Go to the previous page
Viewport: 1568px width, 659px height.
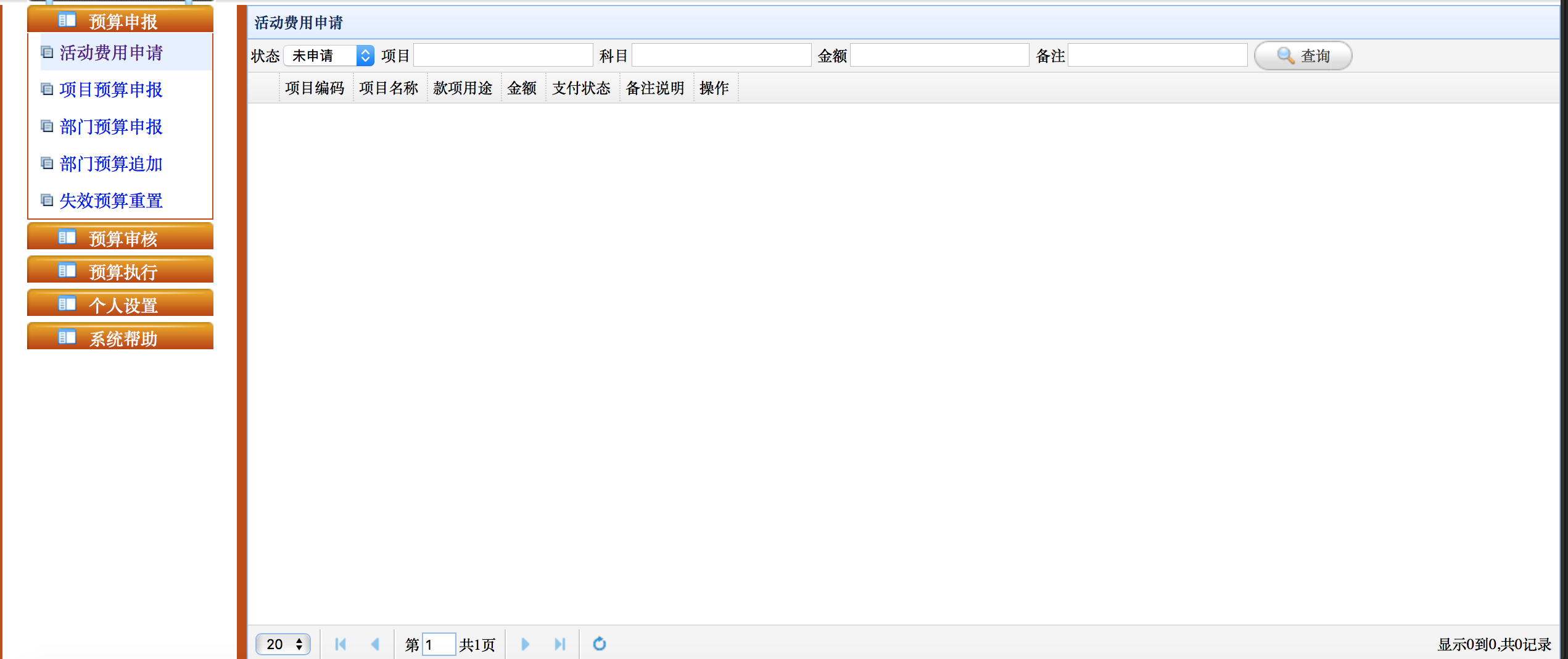coord(375,644)
